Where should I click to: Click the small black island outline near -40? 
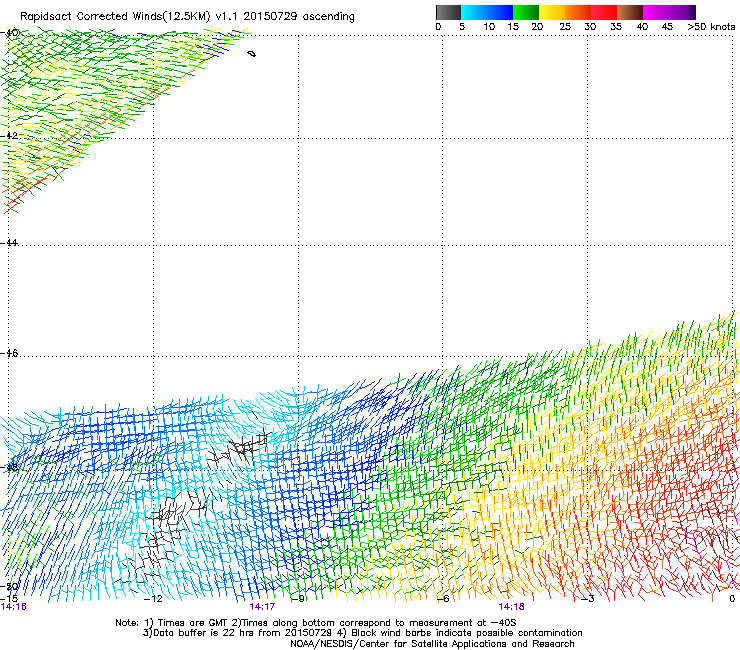point(252,54)
